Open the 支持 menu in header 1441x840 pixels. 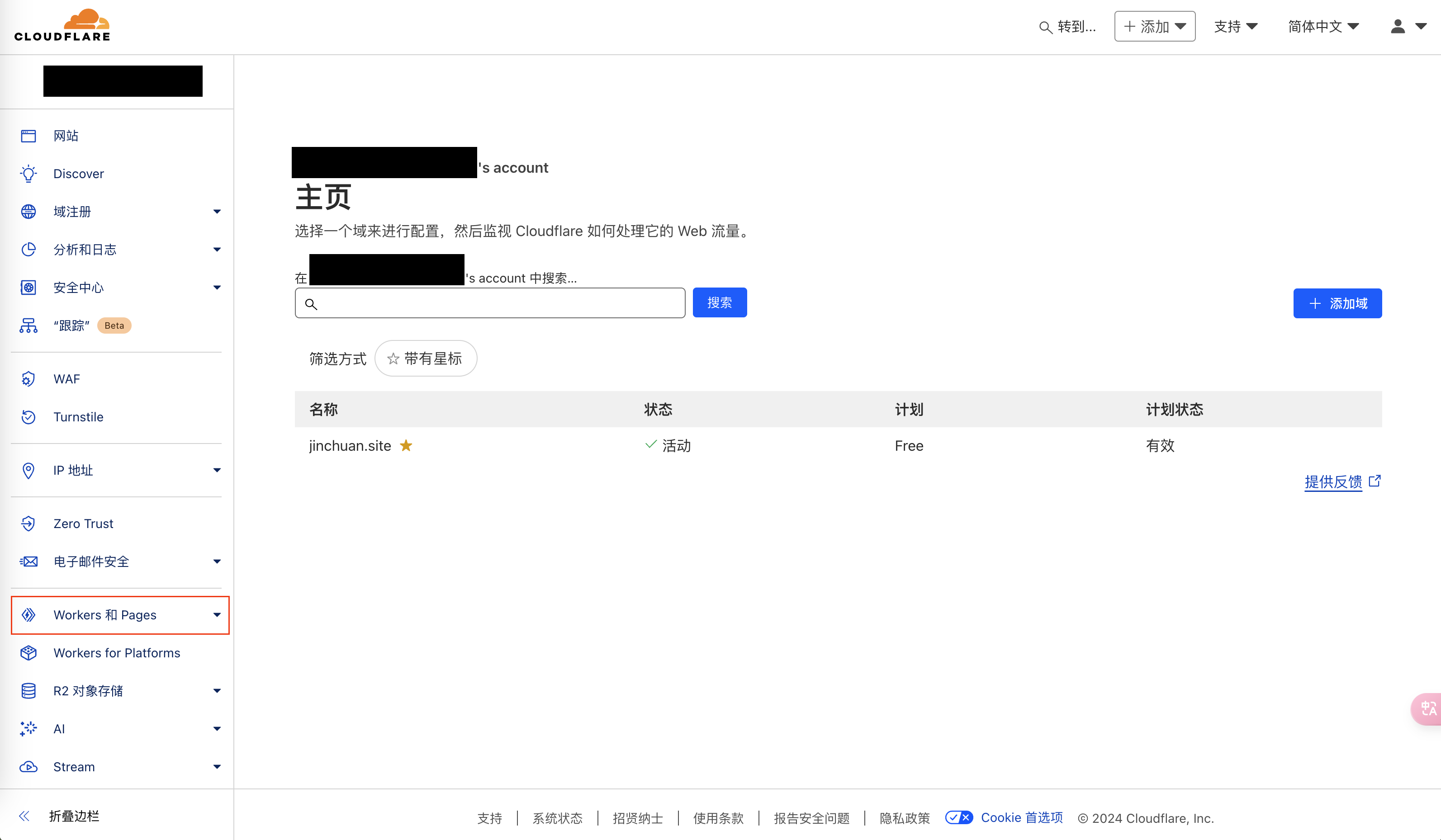(1235, 26)
